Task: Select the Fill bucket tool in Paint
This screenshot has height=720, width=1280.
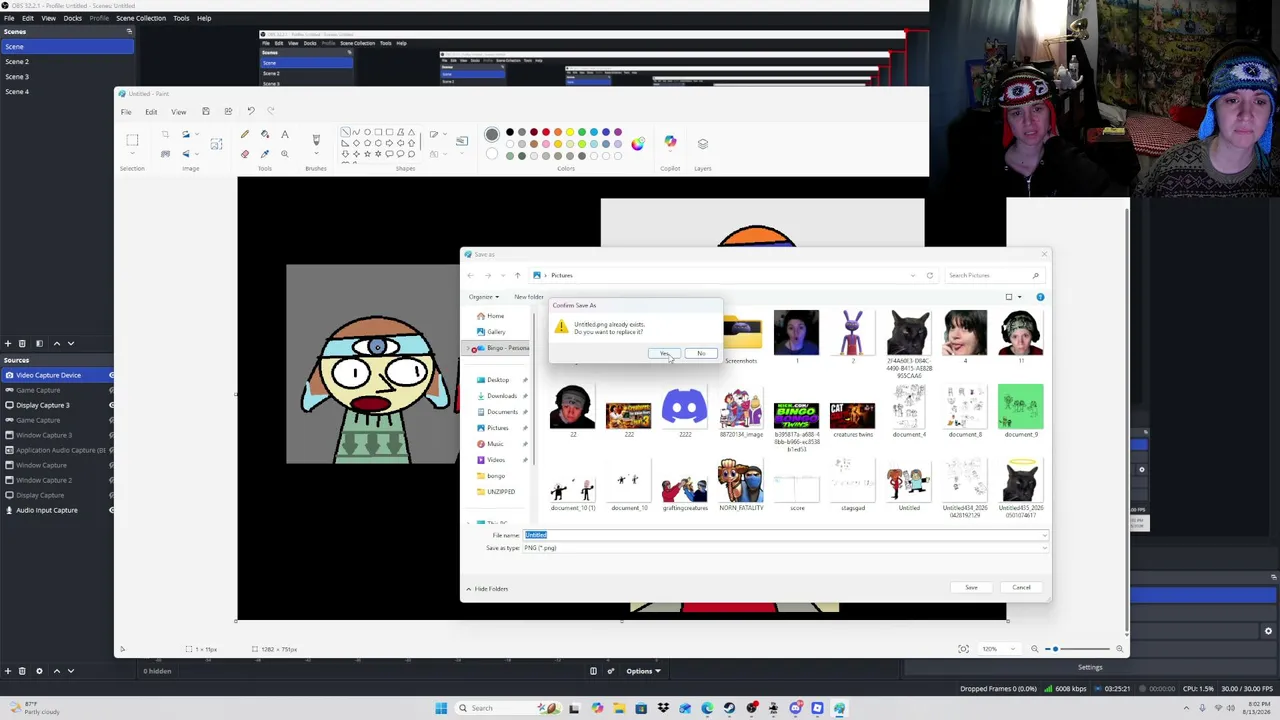Action: coord(265,134)
